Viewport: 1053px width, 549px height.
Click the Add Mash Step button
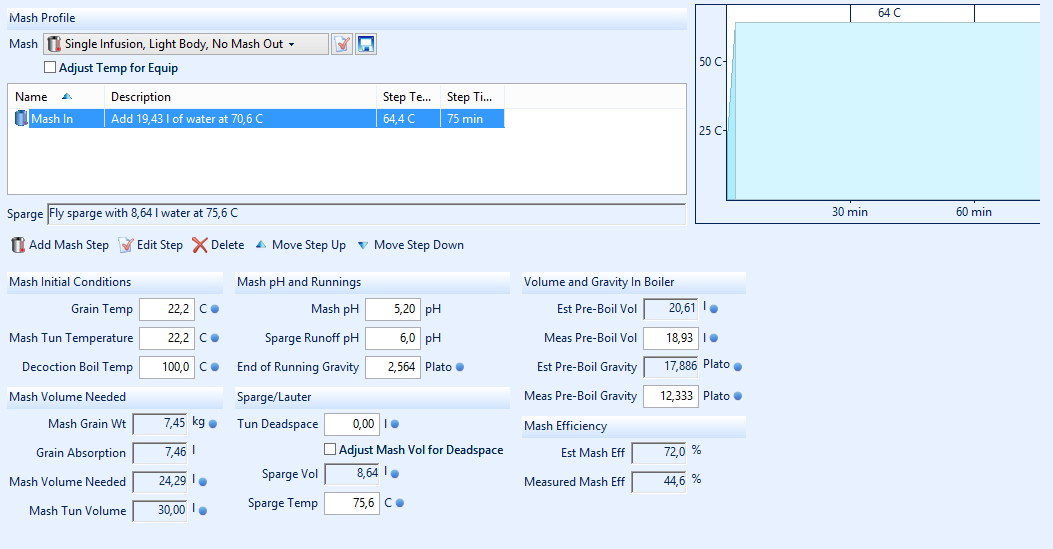click(x=60, y=245)
